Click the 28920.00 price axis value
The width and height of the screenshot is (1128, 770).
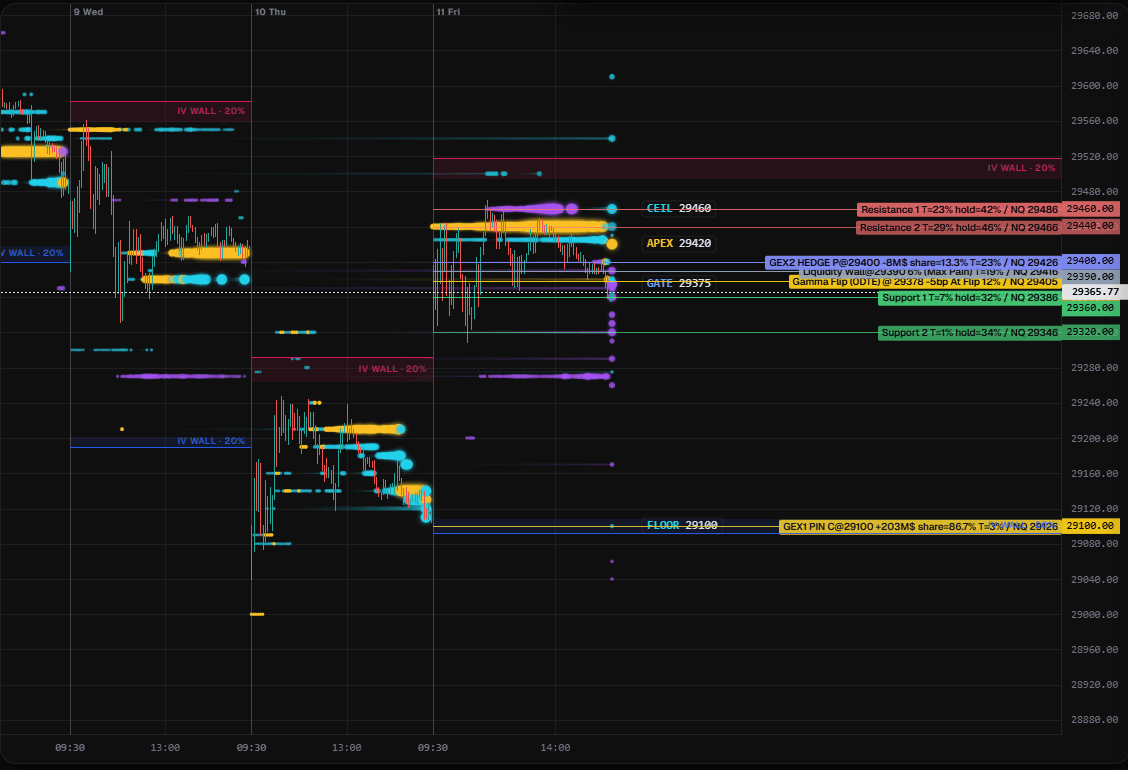1094,685
